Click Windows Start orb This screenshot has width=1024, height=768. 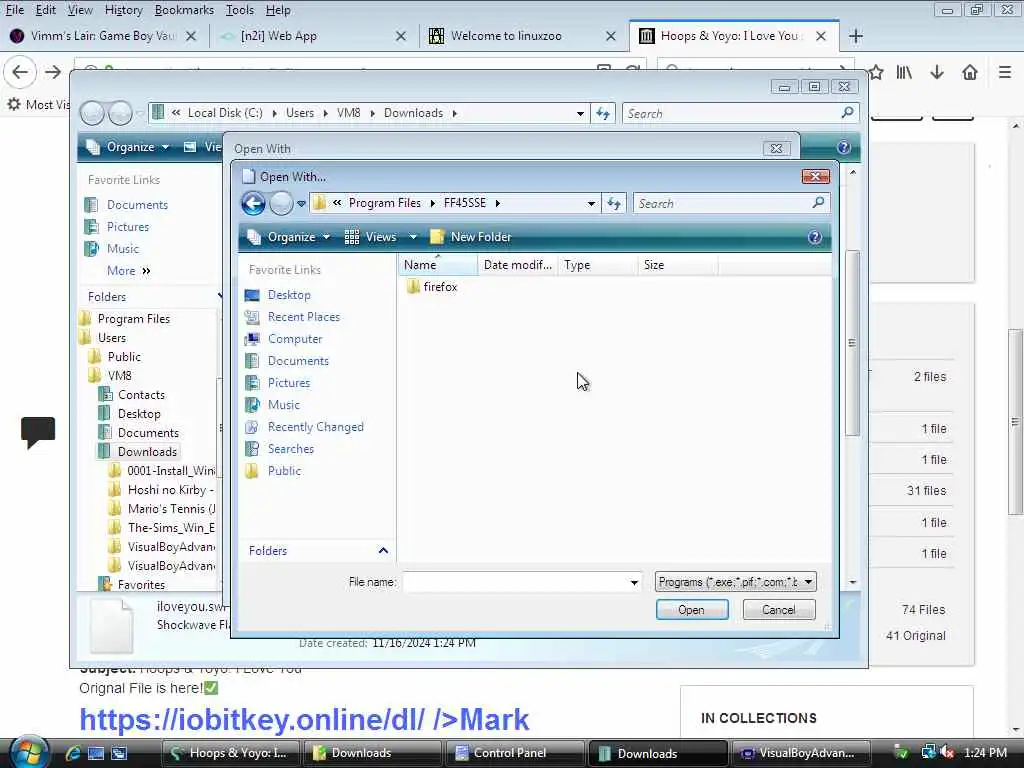(x=28, y=753)
